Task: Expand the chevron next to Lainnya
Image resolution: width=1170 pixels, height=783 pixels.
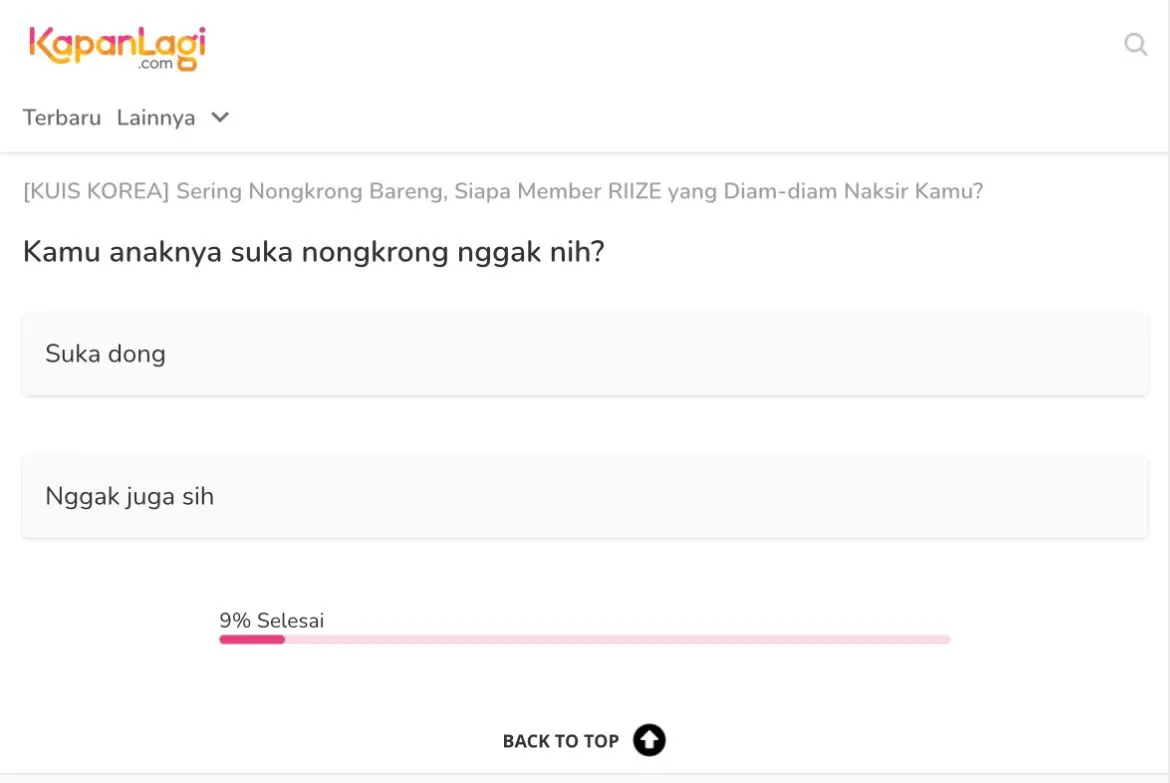Action: [x=220, y=118]
